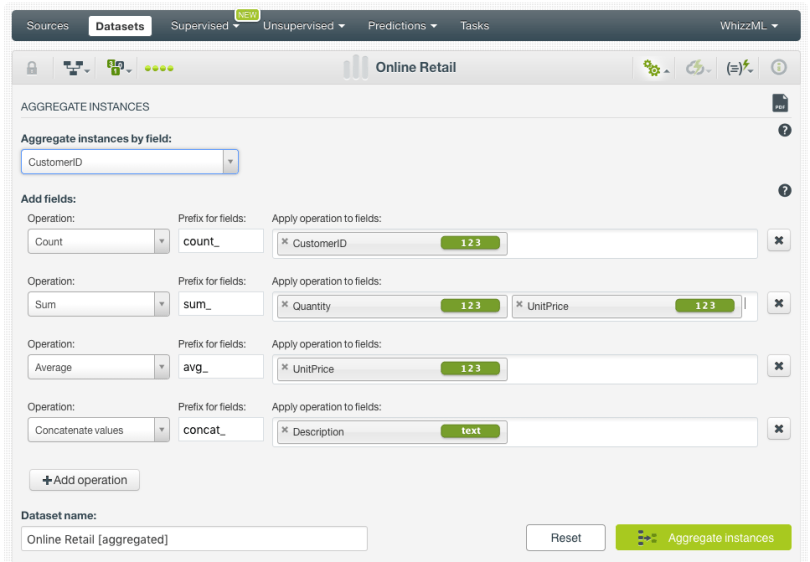Open the Sum operation dropdown
Viewport: 810px width, 562px height.
click(161, 305)
